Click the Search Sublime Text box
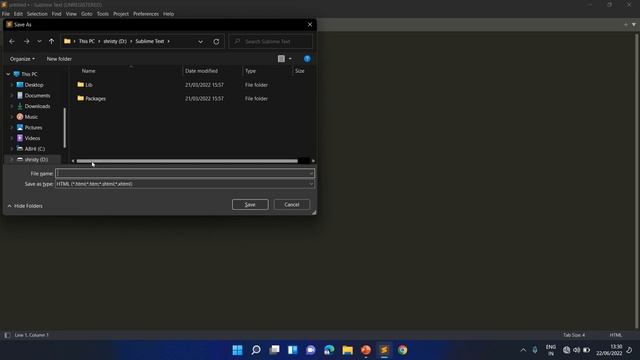This screenshot has width=640, height=360. point(271,41)
